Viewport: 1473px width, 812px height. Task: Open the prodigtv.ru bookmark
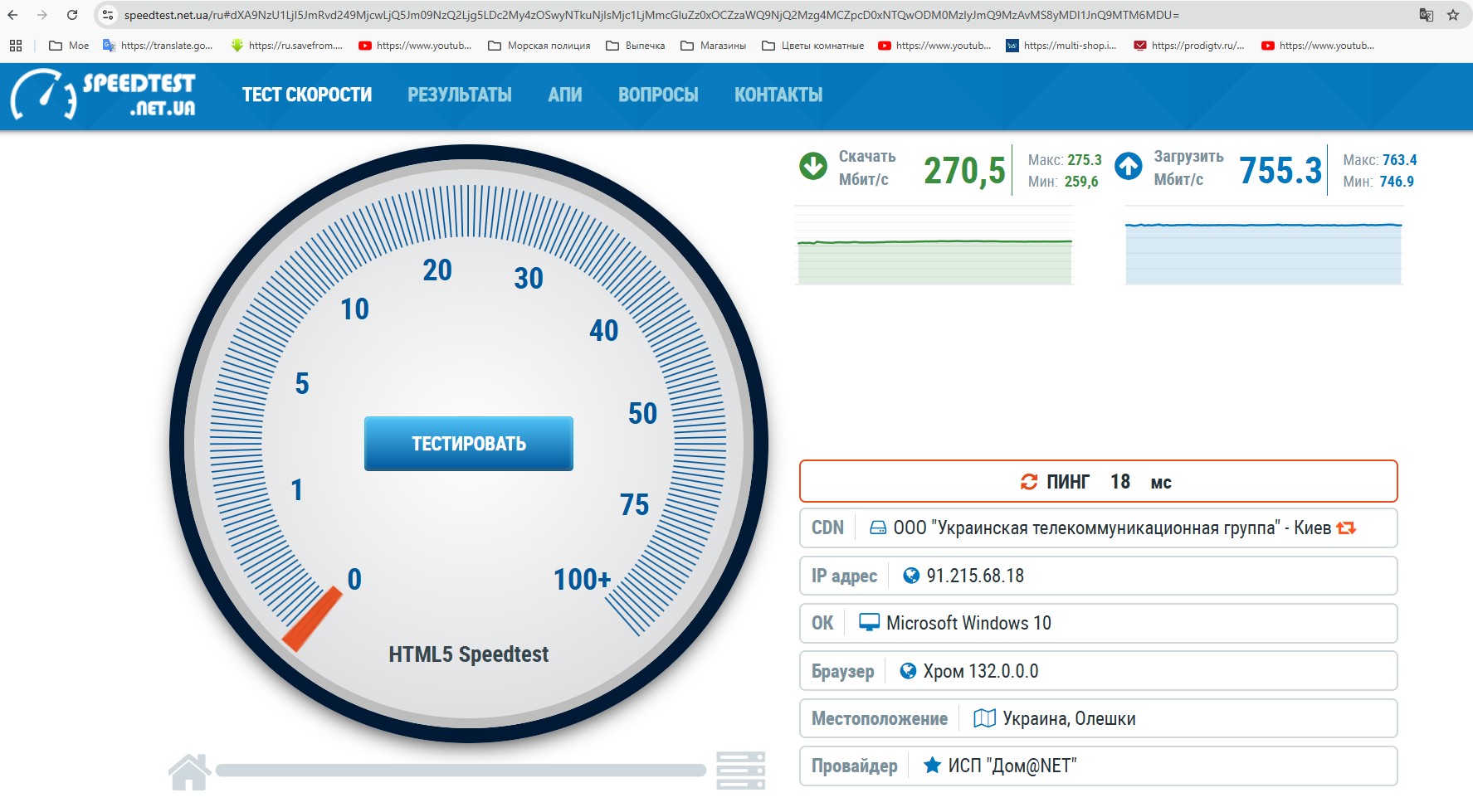(1189, 46)
